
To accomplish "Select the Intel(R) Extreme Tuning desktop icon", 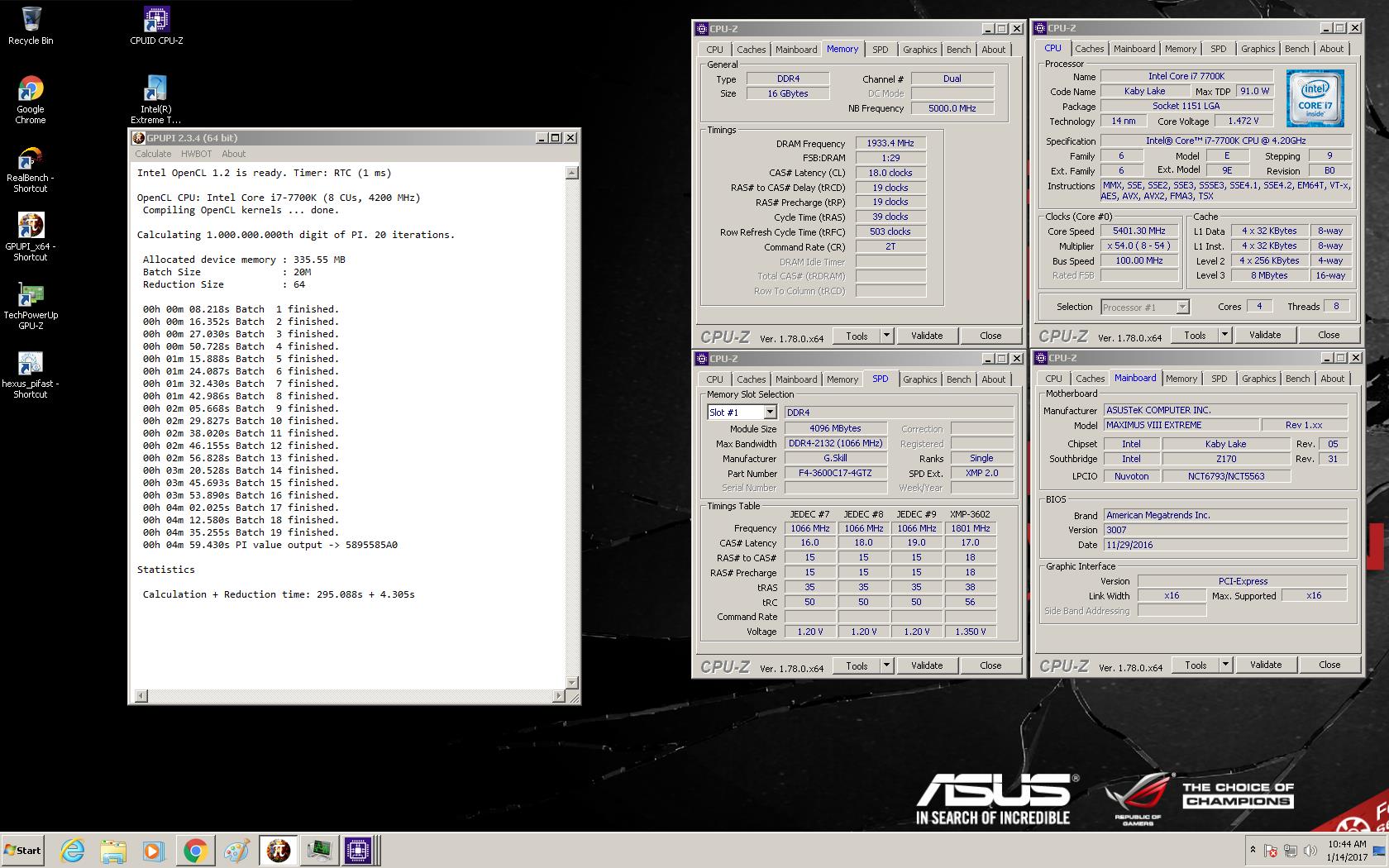I will 156,99.
